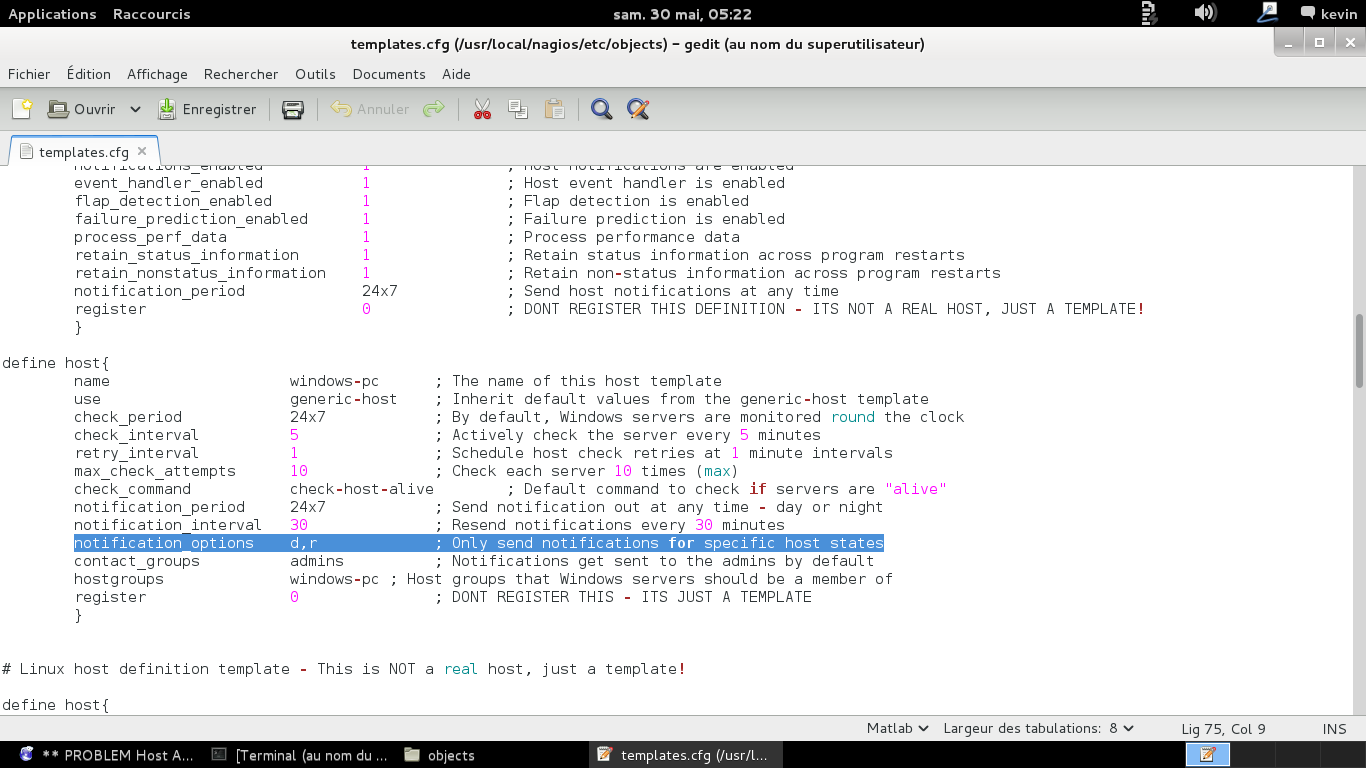Click the notification_interval parameter name
Viewport: 1366px width, 768px height.
click(168, 525)
